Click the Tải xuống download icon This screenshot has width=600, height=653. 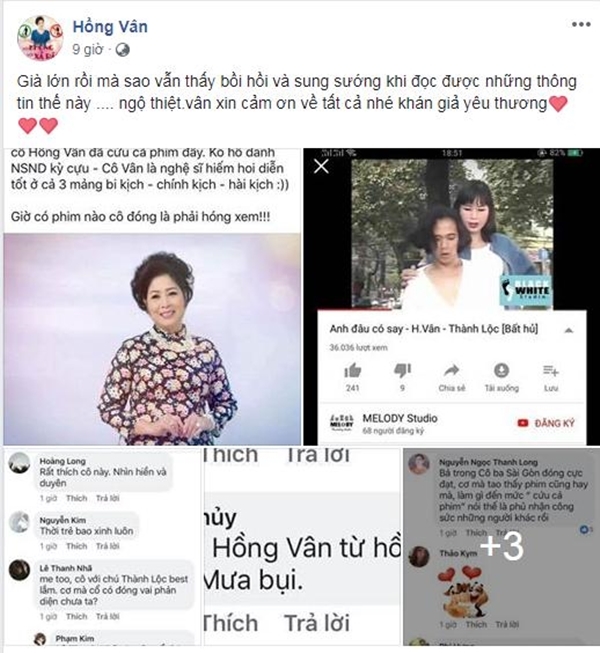[501, 370]
